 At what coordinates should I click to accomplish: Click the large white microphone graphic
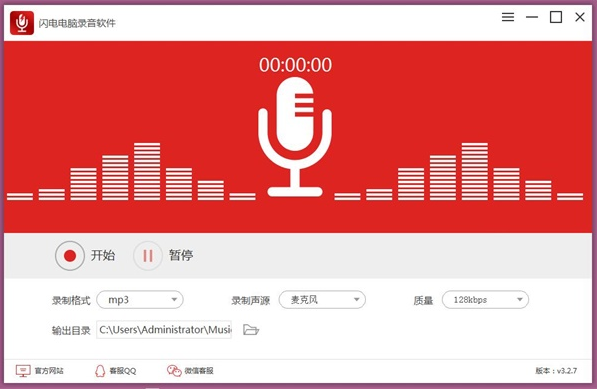click(295, 137)
